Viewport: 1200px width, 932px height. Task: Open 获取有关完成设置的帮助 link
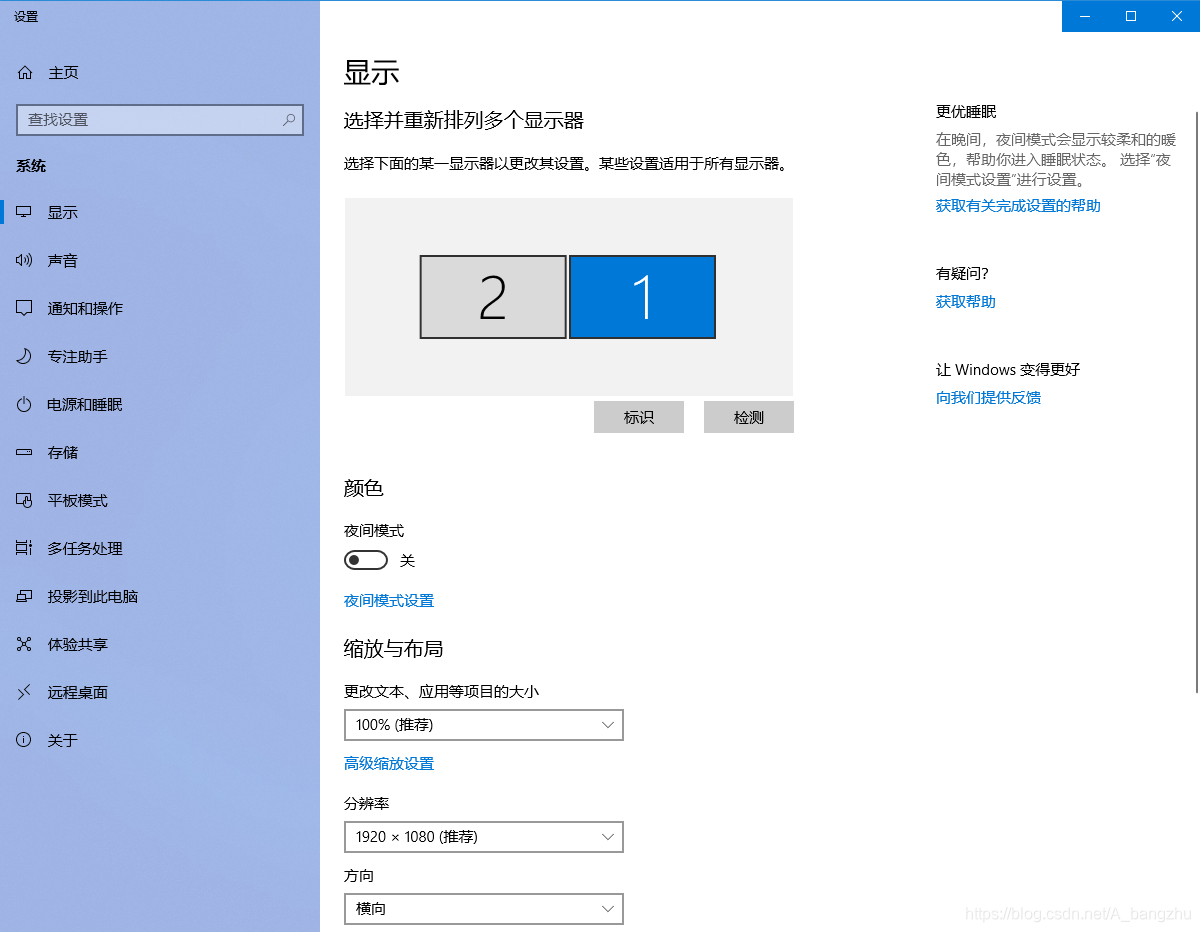point(1018,206)
